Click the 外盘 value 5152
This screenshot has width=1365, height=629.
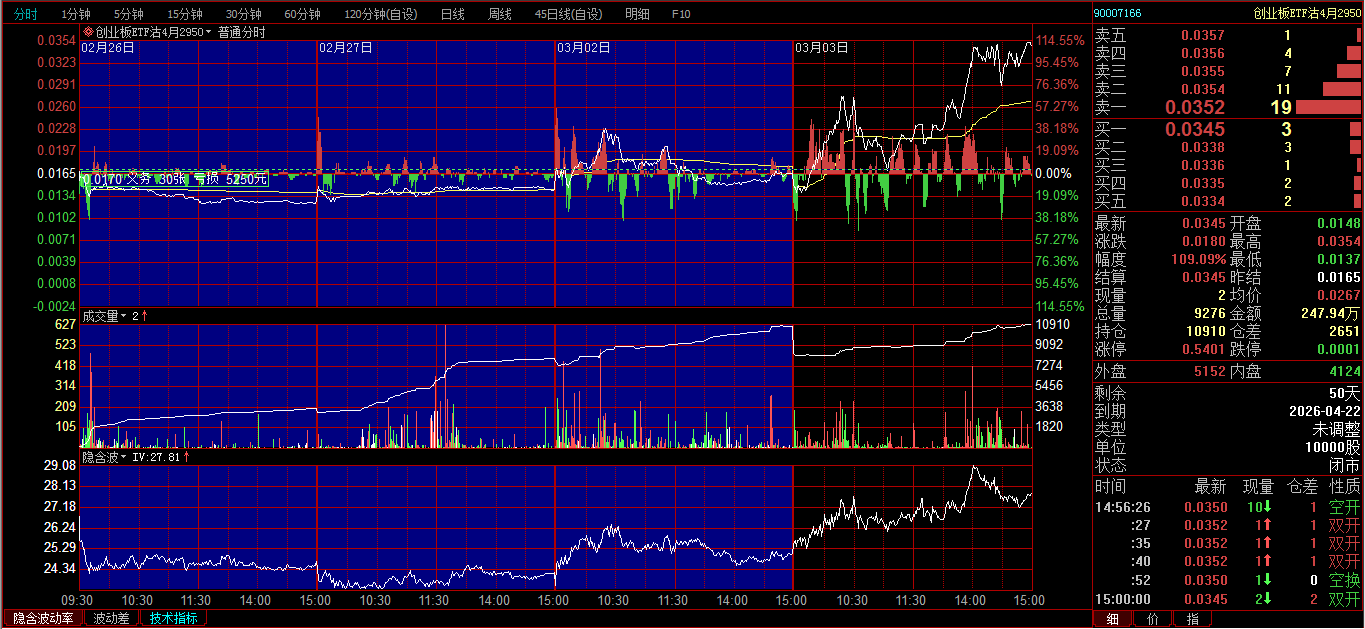pos(1210,372)
